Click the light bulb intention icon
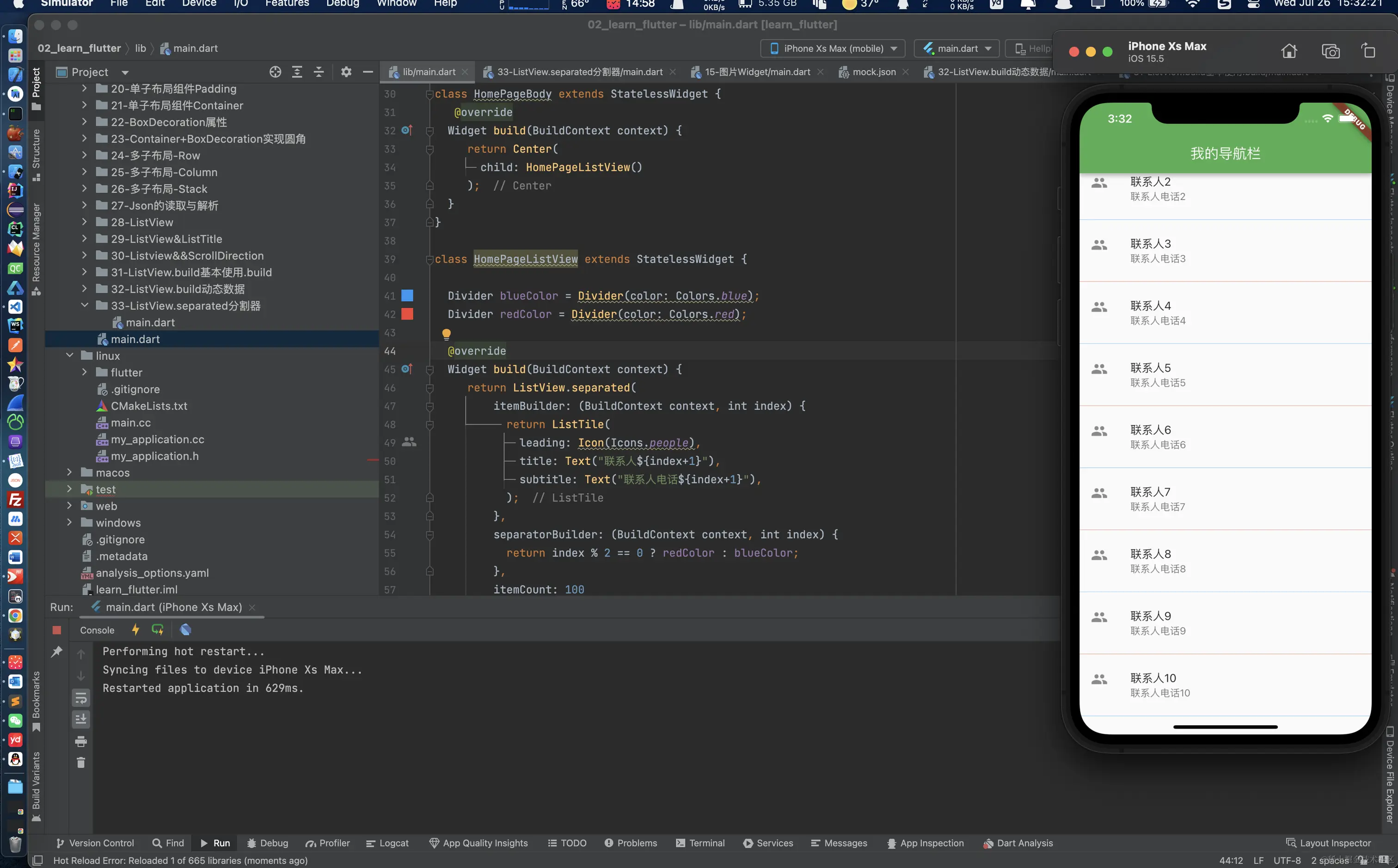 point(446,334)
